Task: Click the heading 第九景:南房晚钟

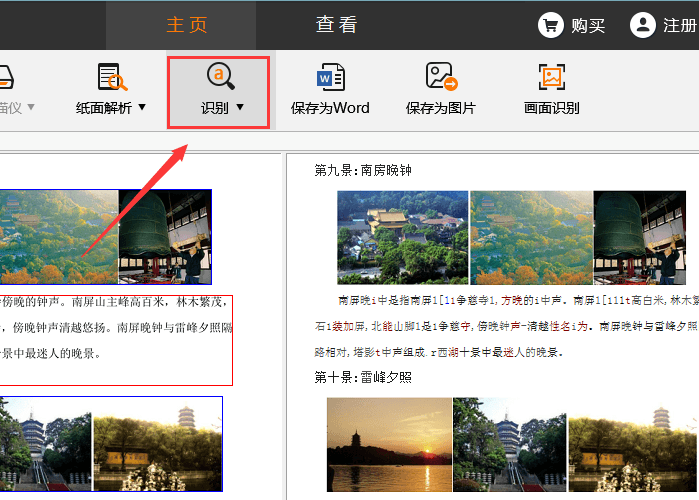Action: tap(363, 170)
